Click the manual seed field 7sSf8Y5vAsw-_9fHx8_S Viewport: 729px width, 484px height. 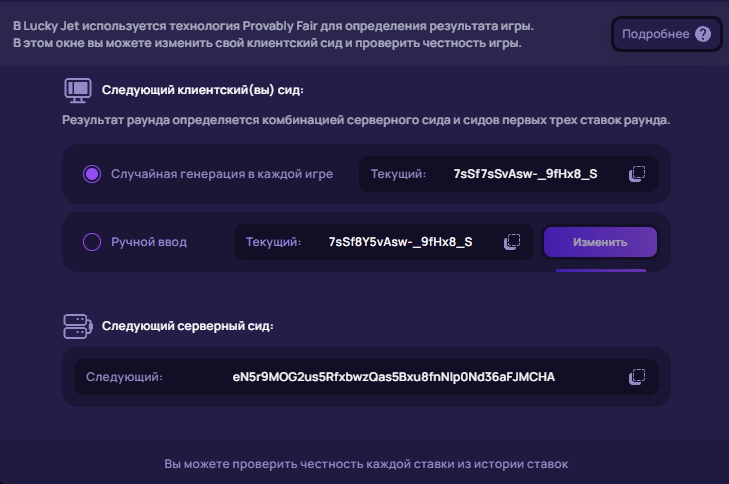click(400, 242)
